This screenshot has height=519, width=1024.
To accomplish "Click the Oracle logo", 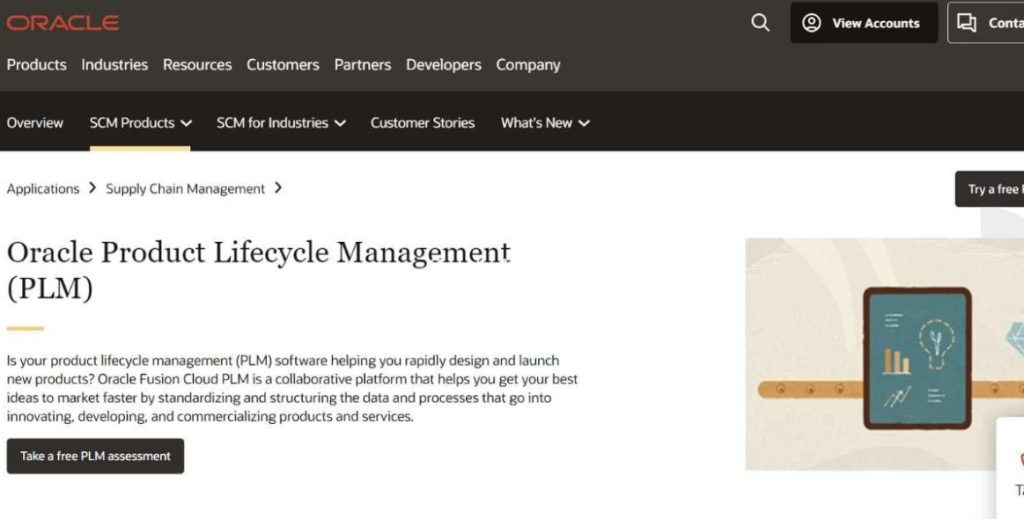I will click(x=63, y=23).
